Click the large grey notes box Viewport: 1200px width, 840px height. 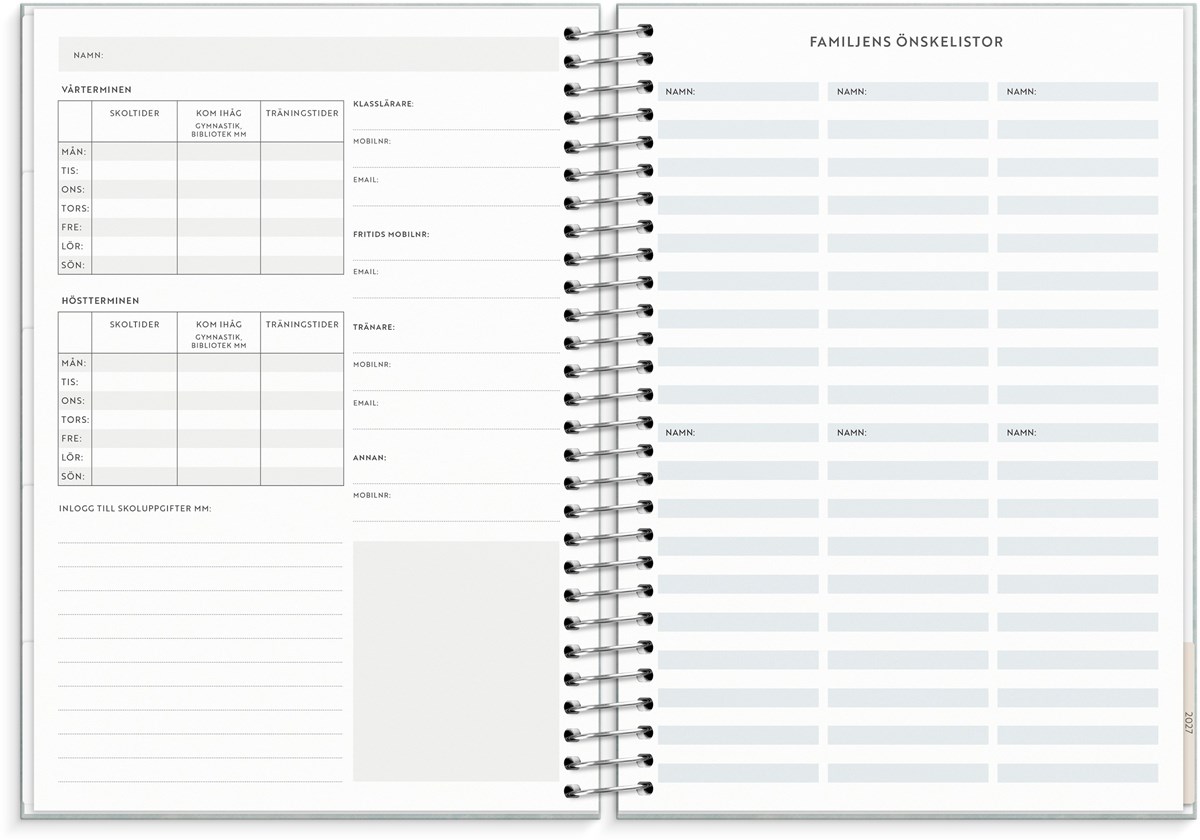pyautogui.click(x=455, y=661)
